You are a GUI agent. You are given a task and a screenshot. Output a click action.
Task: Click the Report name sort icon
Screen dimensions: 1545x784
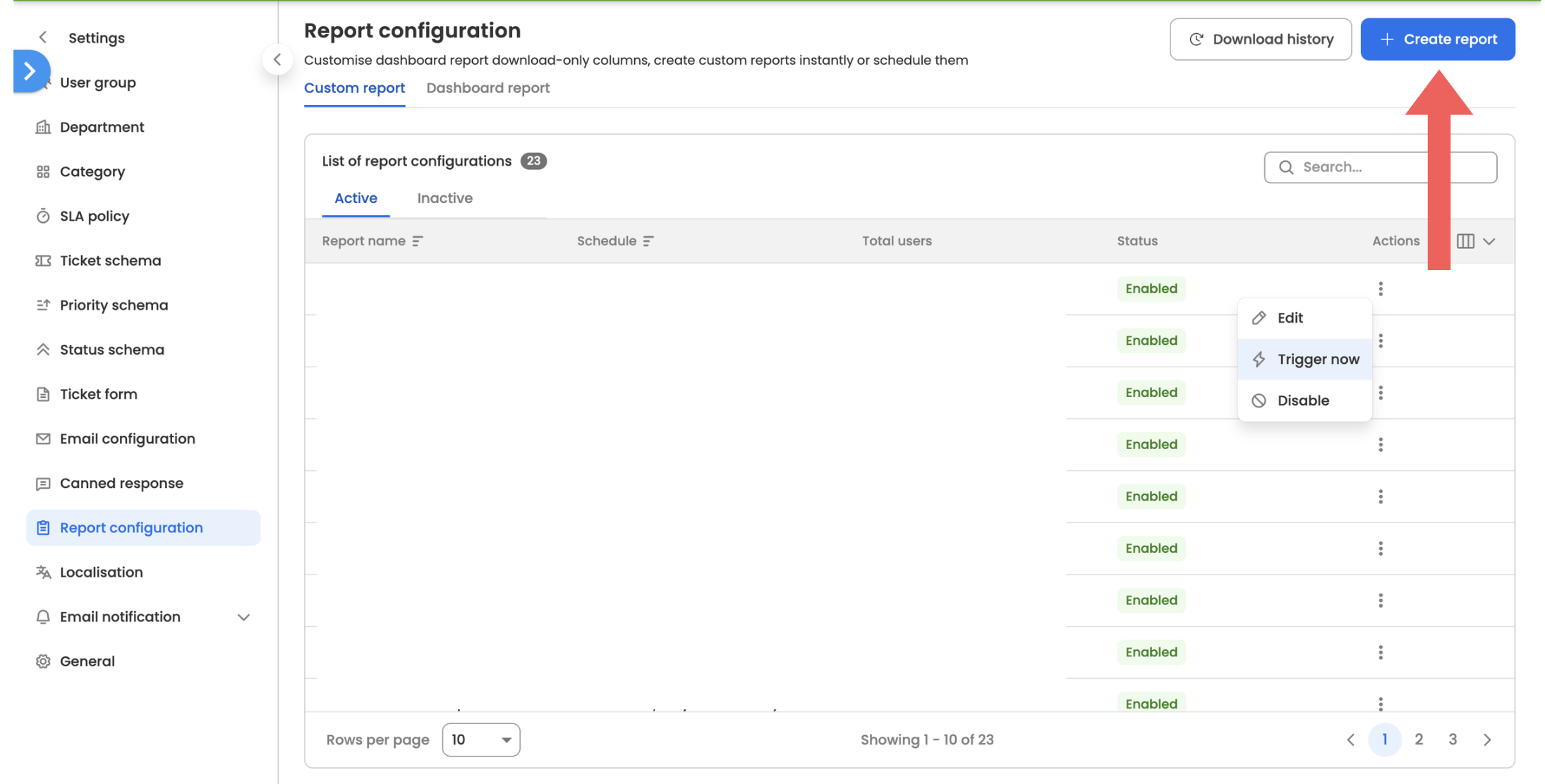tap(418, 241)
